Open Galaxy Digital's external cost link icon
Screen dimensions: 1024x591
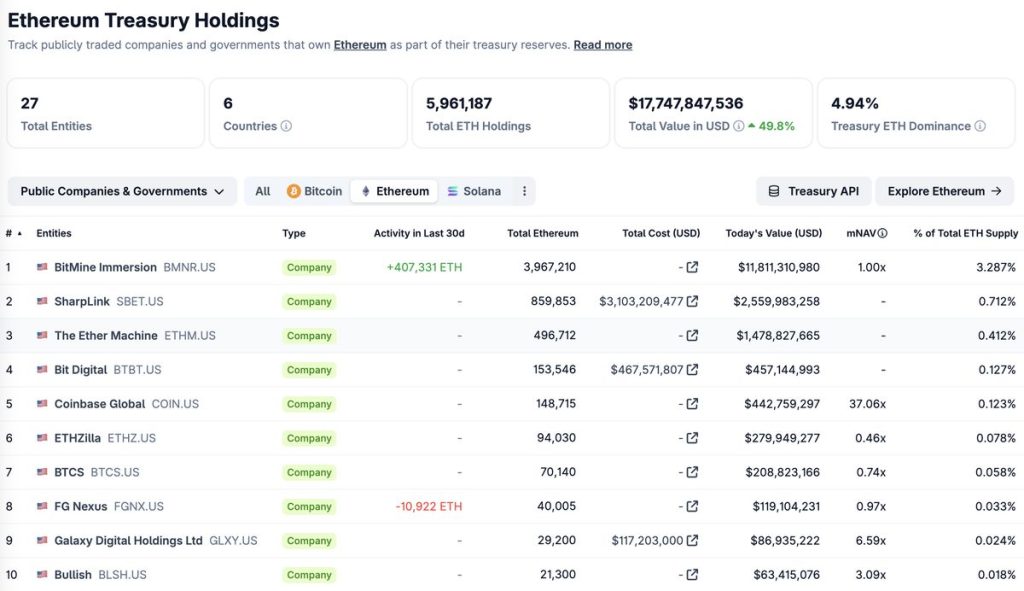pyautogui.click(x=692, y=540)
